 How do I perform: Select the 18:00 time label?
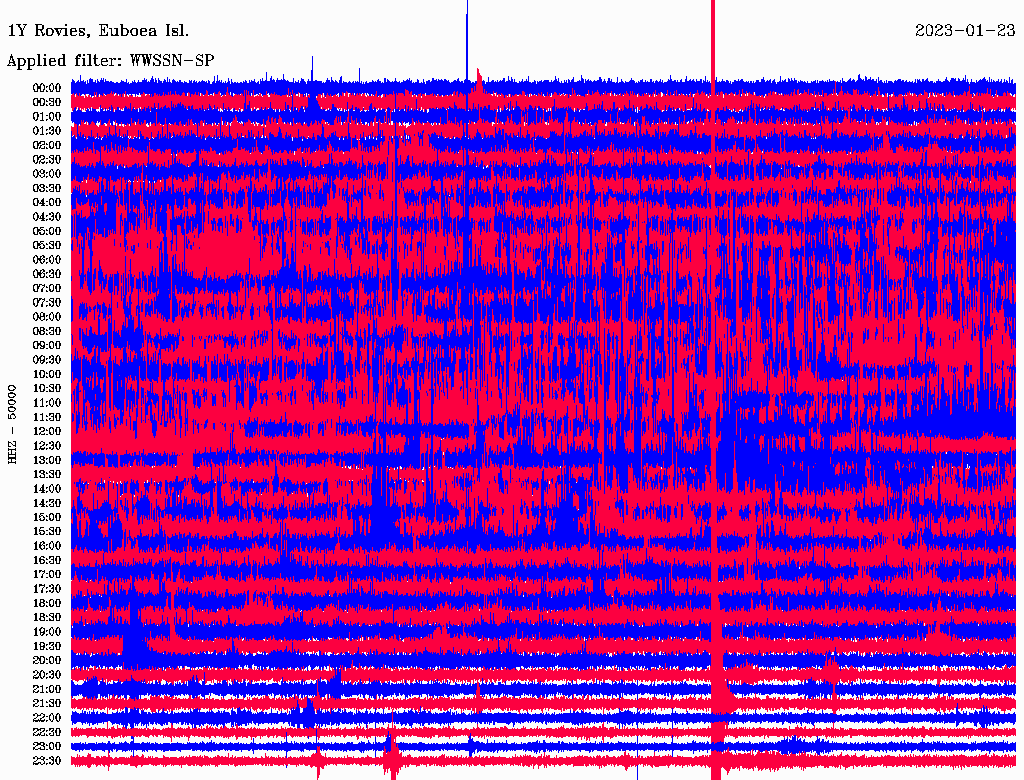tap(47, 604)
